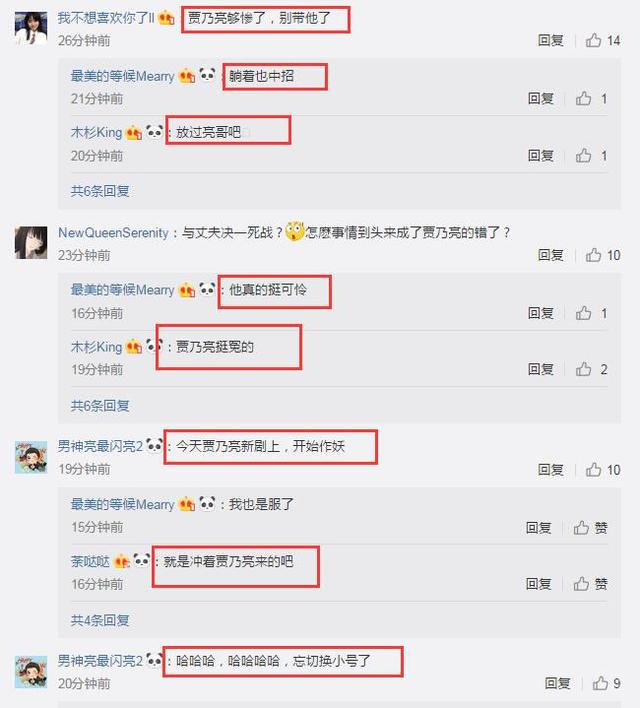Like the '忘切换小号了' comment
Screen dimensions: 640x708
click(x=606, y=683)
